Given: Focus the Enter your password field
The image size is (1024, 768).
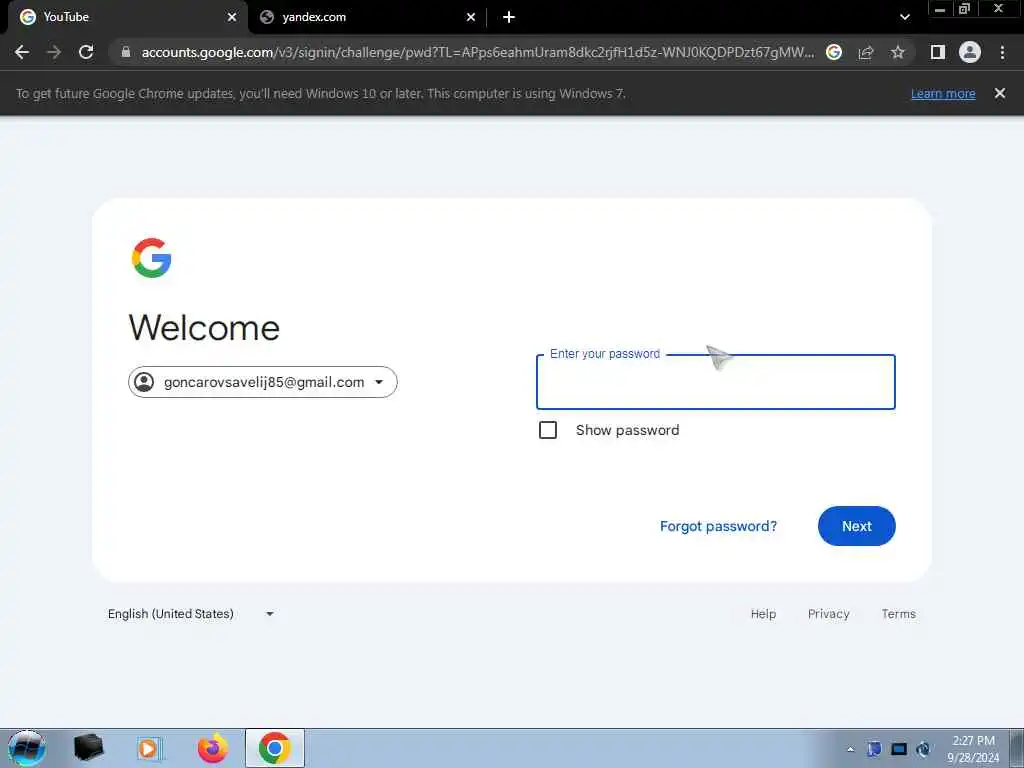Looking at the screenshot, I should click(x=716, y=382).
